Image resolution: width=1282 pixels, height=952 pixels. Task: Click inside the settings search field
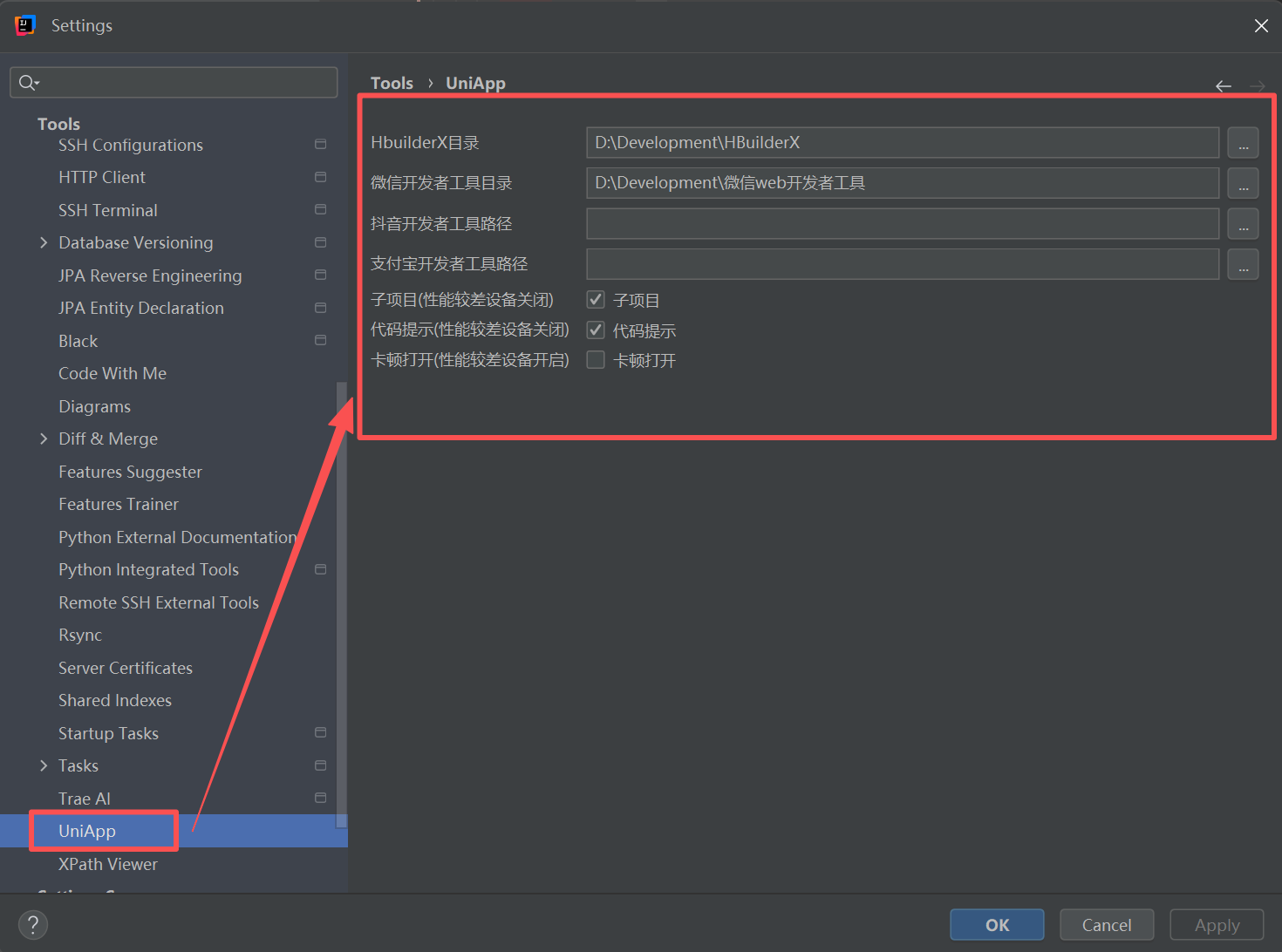pyautogui.click(x=174, y=83)
